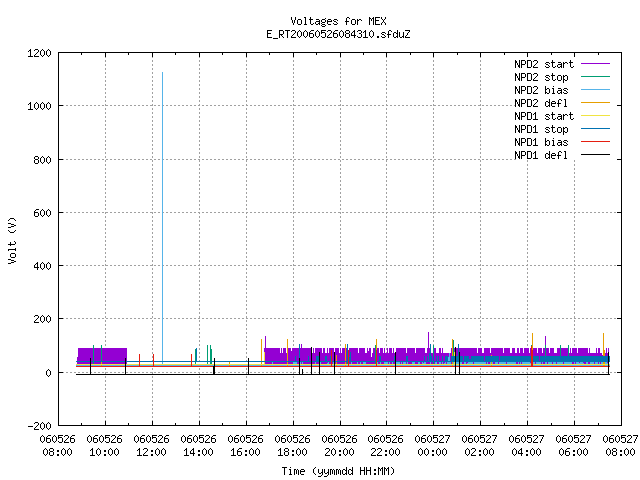Screen dimensions: 640x480
Task: Click the x-axis tick label "04:00"
Action: point(526,452)
